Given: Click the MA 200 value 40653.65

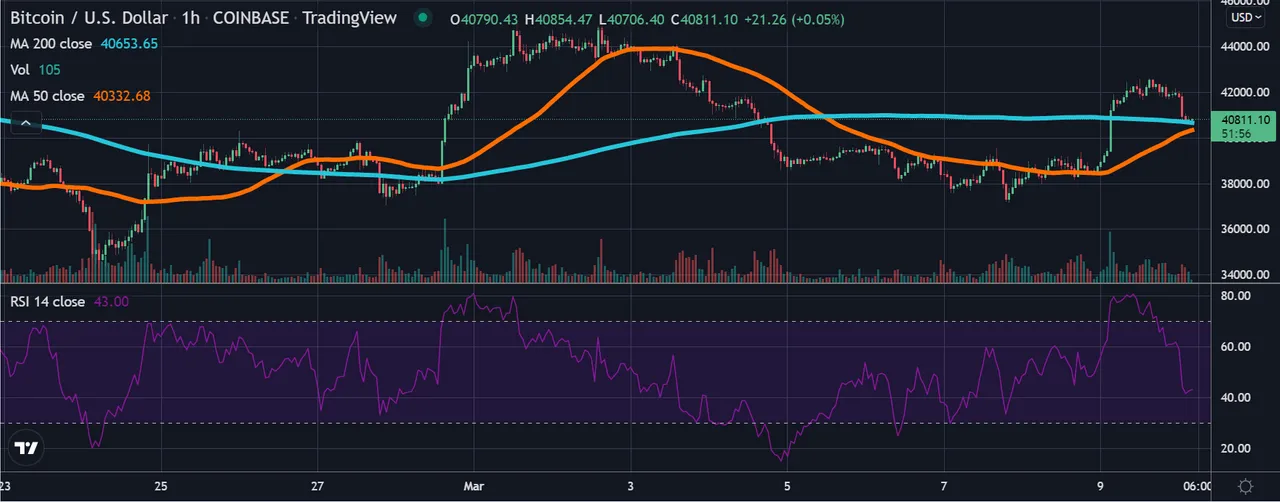Looking at the screenshot, I should (x=127, y=44).
